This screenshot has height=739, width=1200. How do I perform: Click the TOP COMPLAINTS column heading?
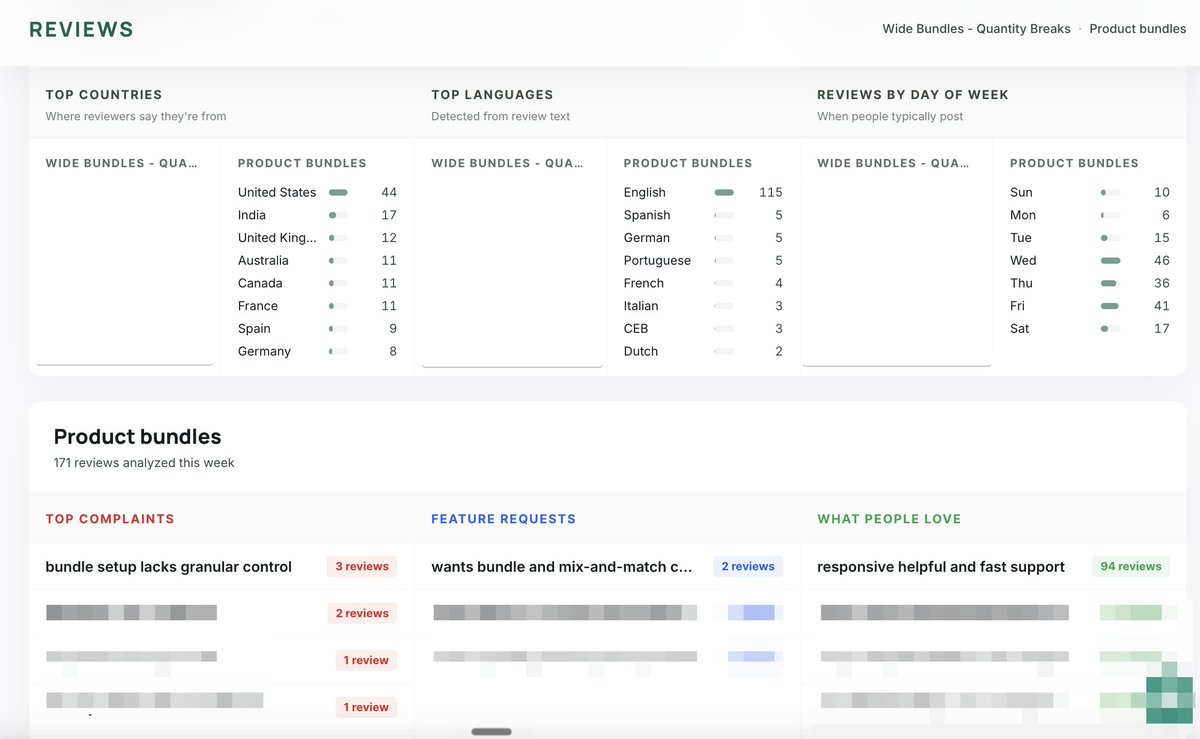click(110, 519)
